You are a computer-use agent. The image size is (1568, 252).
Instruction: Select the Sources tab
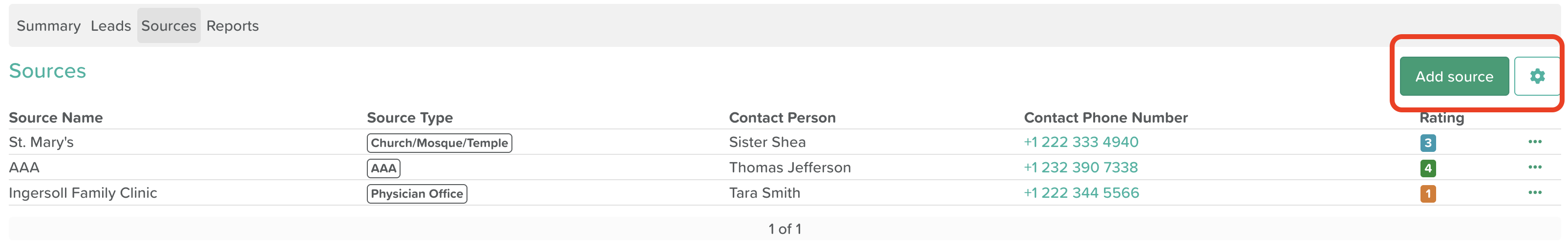pyautogui.click(x=169, y=25)
